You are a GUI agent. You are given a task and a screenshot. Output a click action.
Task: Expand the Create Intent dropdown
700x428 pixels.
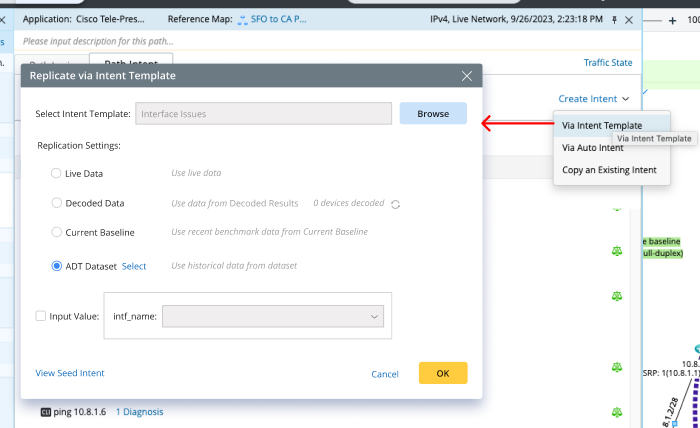click(594, 98)
